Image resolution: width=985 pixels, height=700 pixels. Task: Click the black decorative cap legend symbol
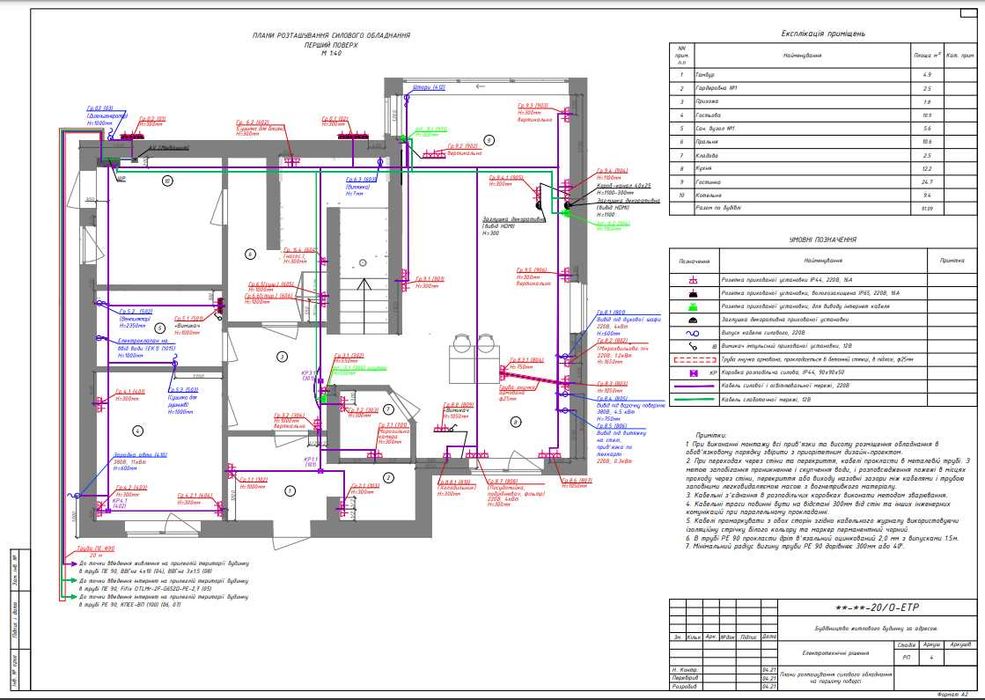pos(694,320)
